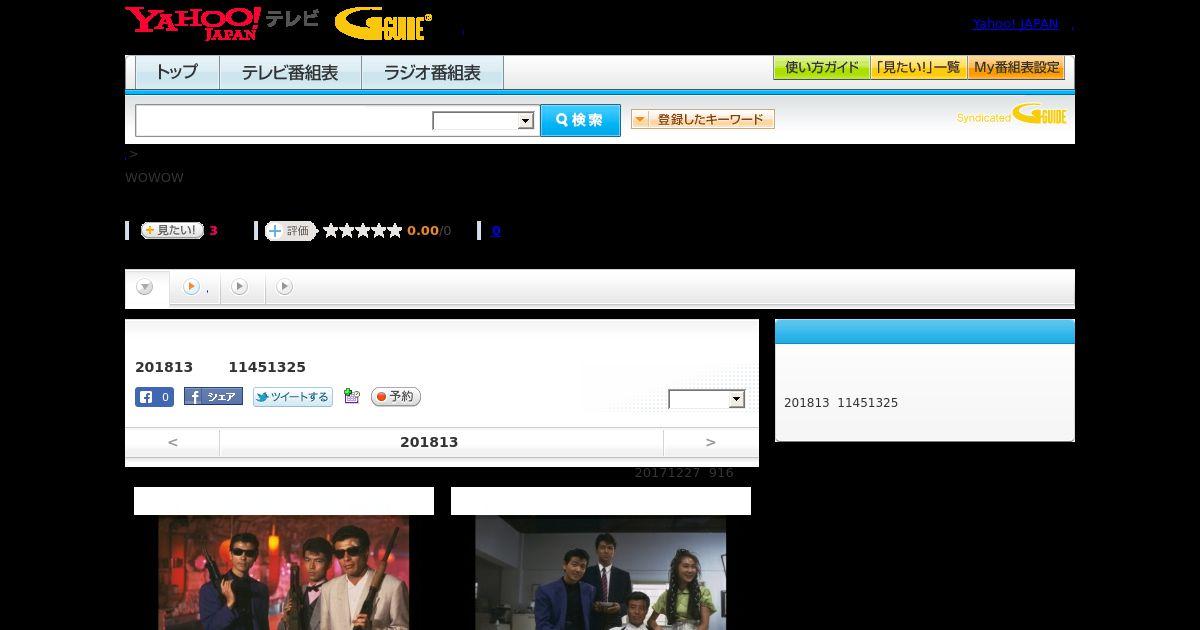Image resolution: width=1200 pixels, height=630 pixels.
Task: Click 201813 11451325 text in the right sidebar
Action: (841, 403)
